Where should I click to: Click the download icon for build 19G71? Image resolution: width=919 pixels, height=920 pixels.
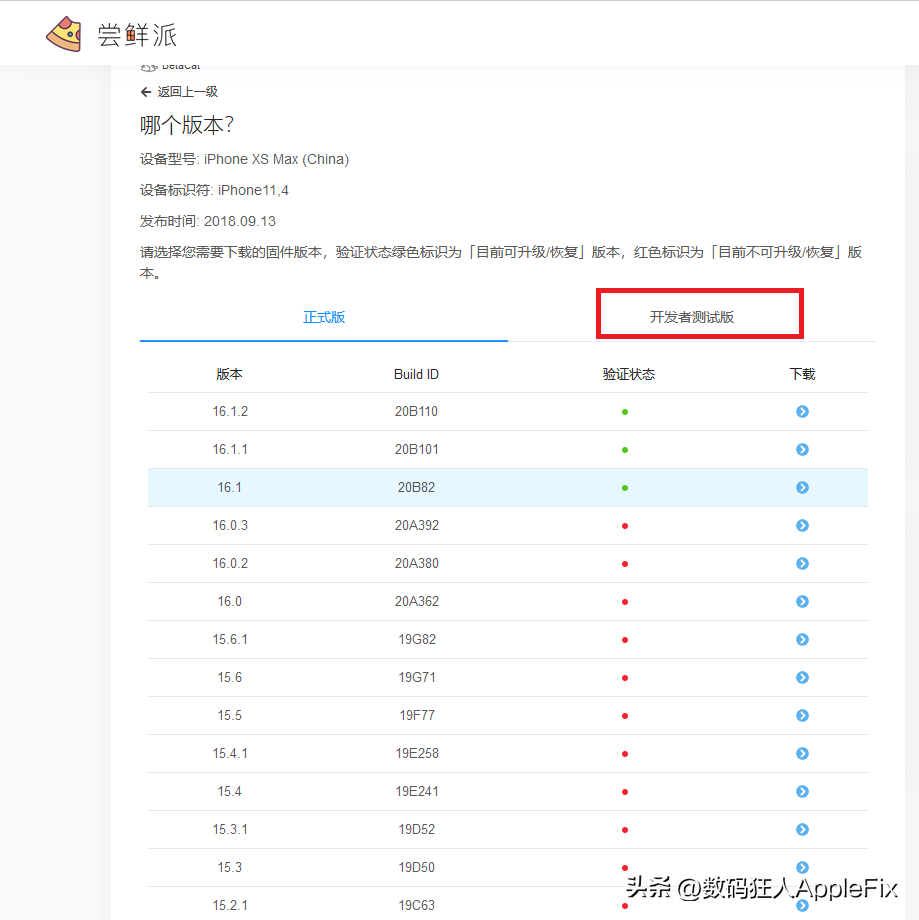tap(802, 677)
